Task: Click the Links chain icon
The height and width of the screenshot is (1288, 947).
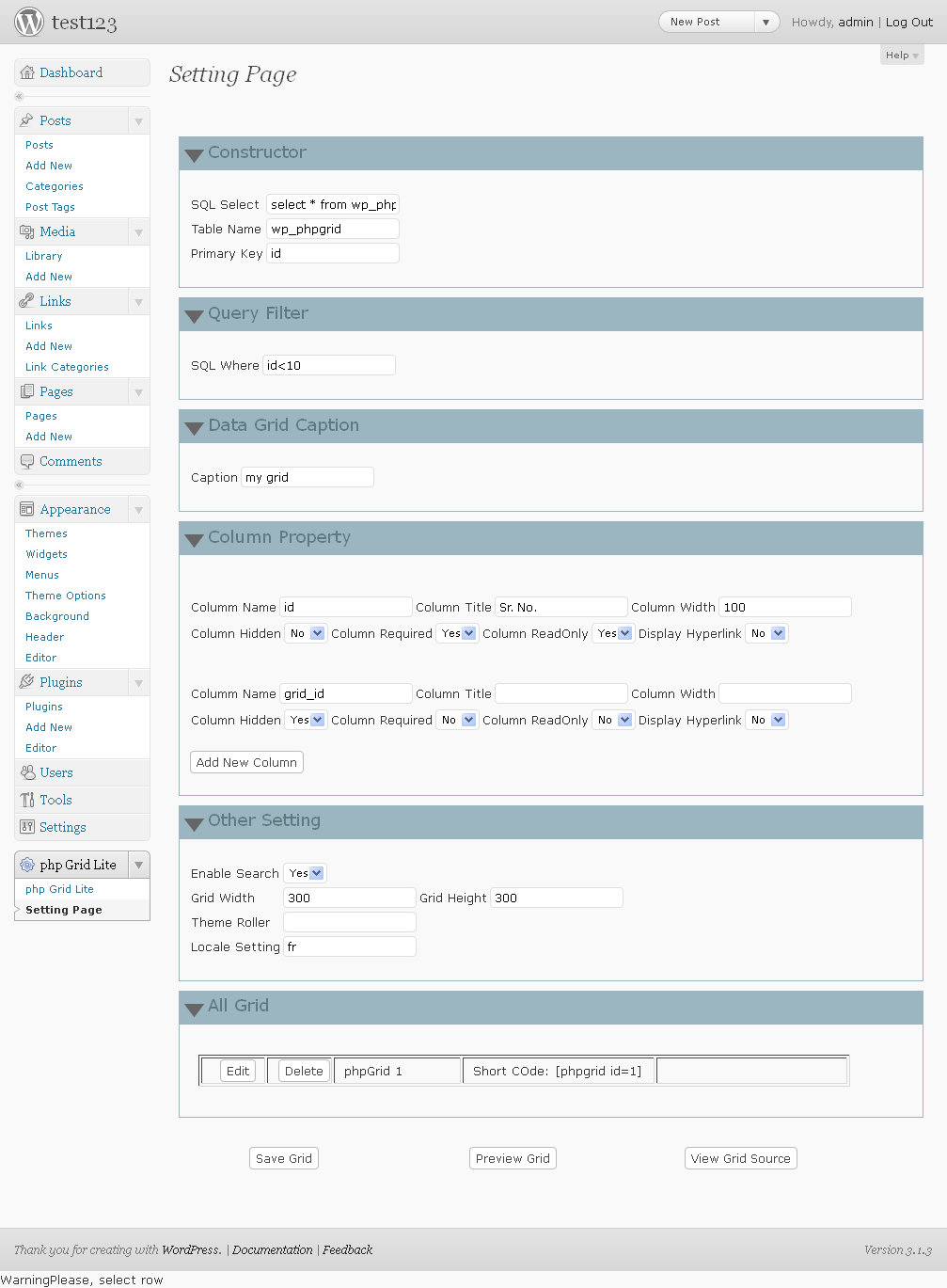Action: coord(27,301)
